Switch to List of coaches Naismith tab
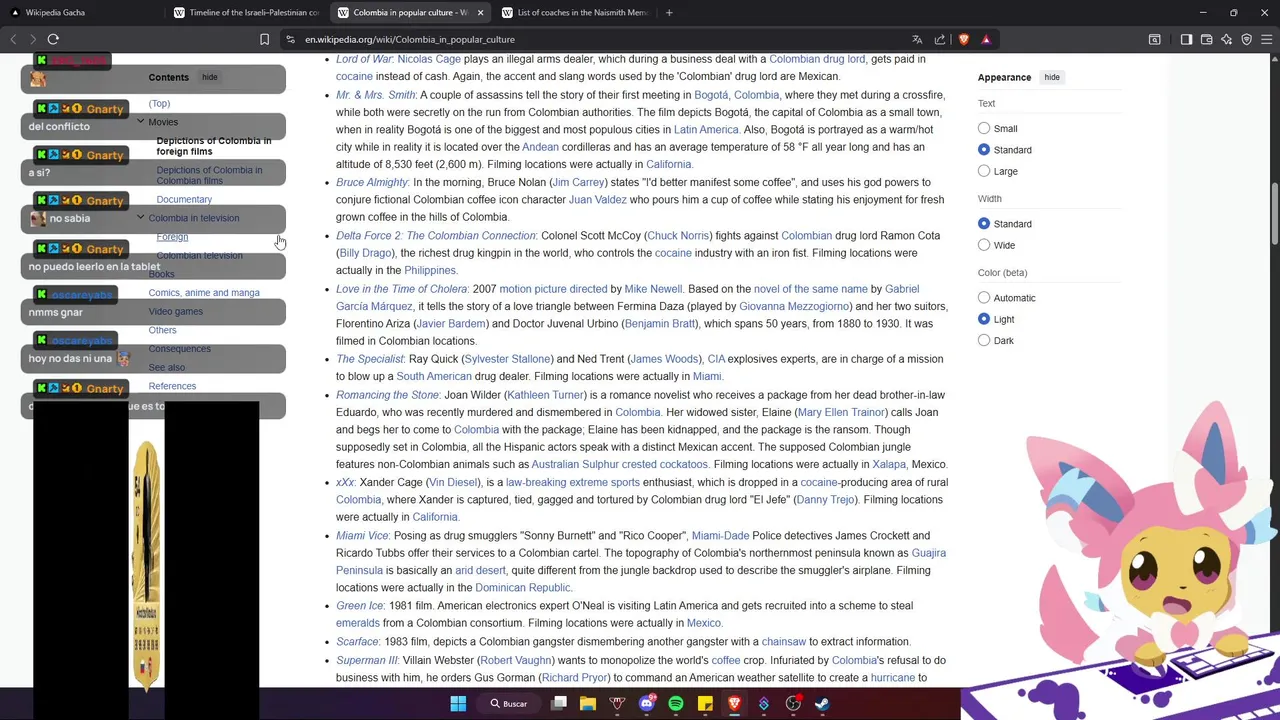The height and width of the screenshot is (720, 1280). click(x=576, y=12)
